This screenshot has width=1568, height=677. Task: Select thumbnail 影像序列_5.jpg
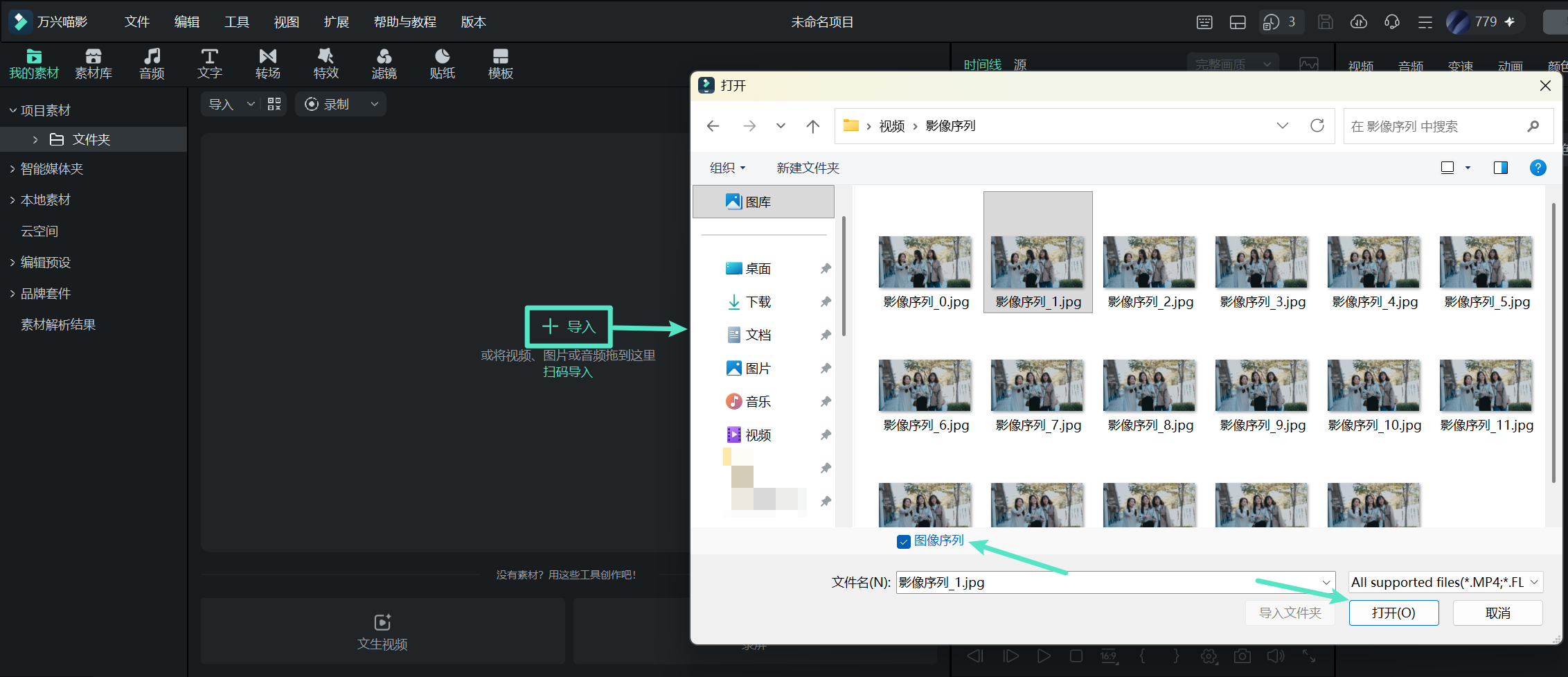tap(1487, 272)
